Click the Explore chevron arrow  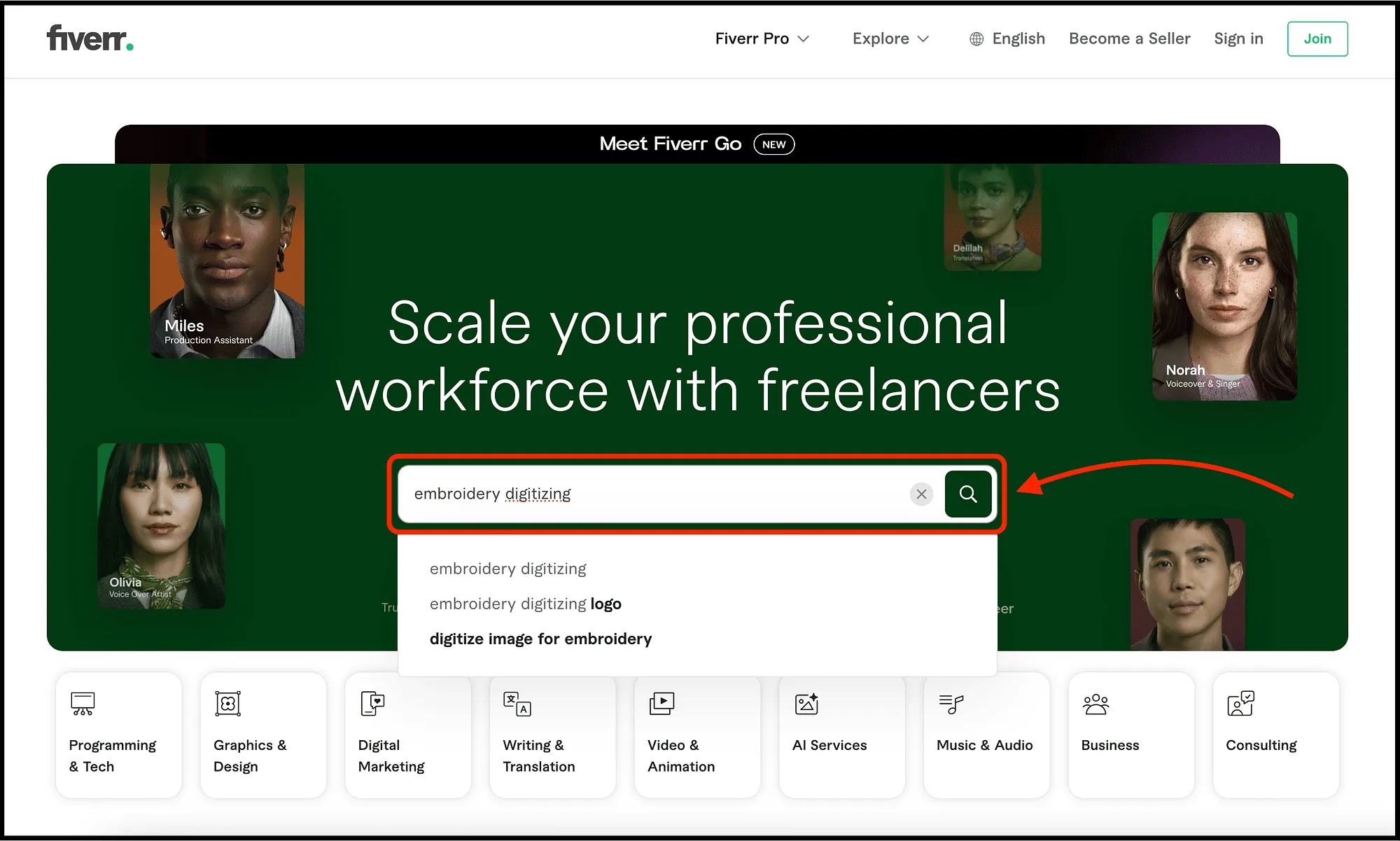tap(923, 39)
